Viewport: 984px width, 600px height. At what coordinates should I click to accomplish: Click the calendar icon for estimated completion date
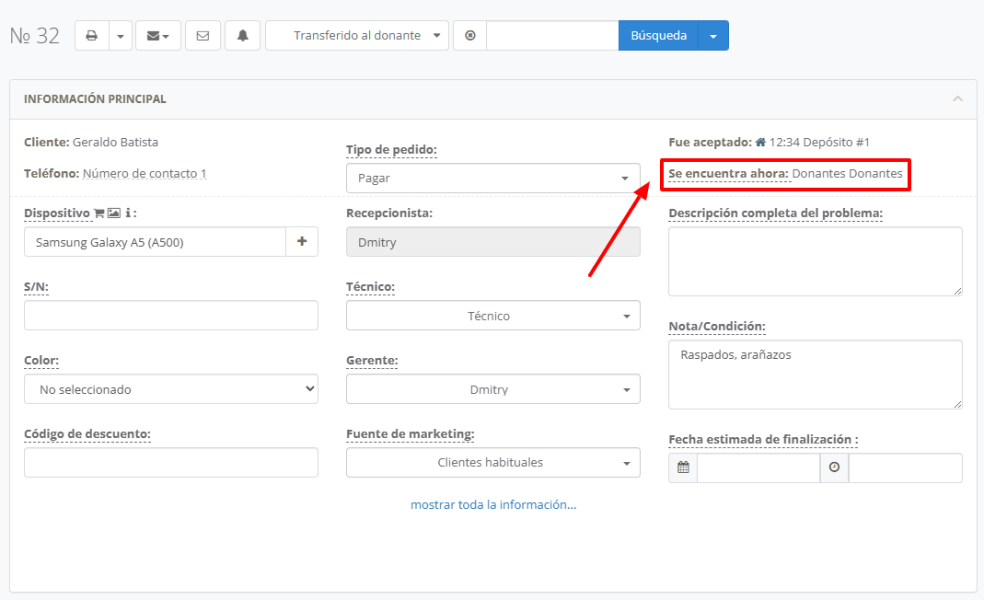click(682, 467)
